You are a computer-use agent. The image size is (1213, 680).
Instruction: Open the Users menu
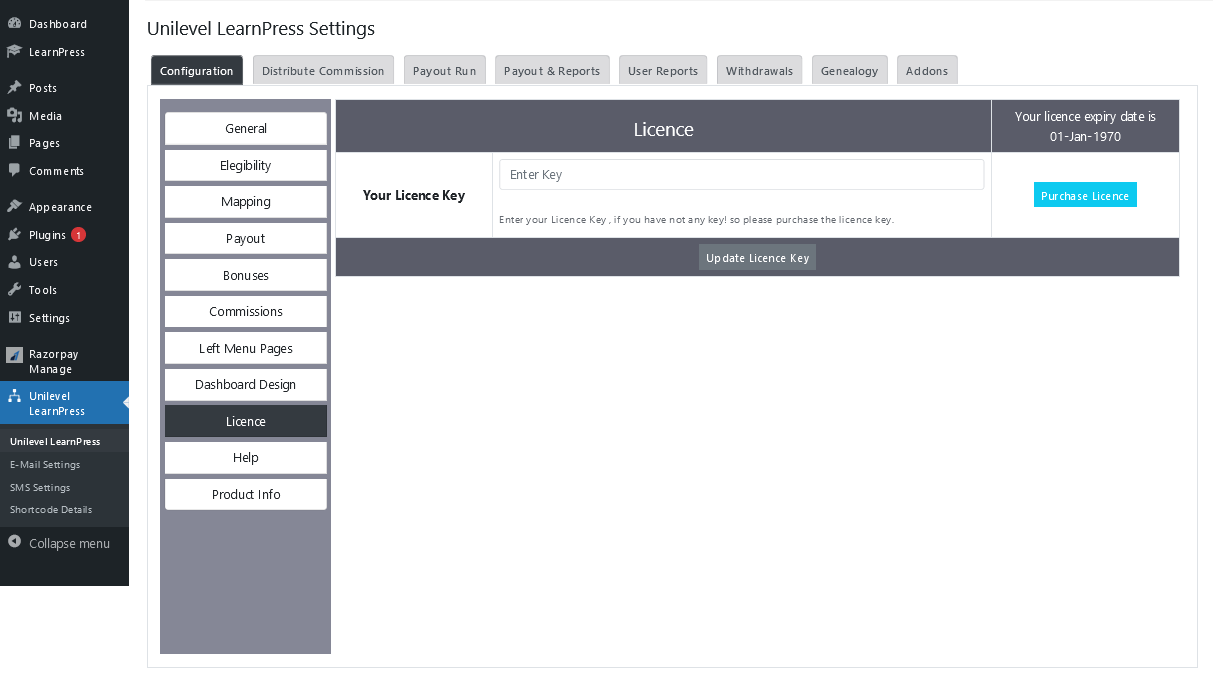41,262
